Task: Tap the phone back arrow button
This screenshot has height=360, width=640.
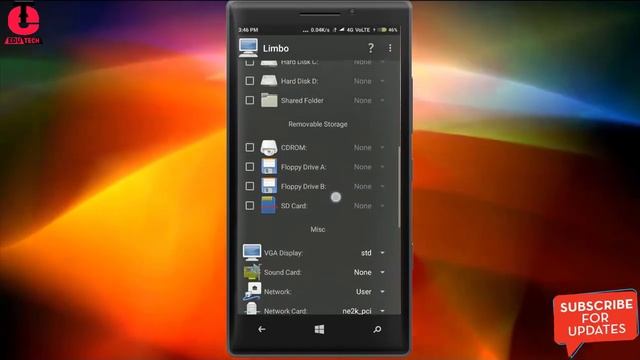Action: [x=262, y=329]
